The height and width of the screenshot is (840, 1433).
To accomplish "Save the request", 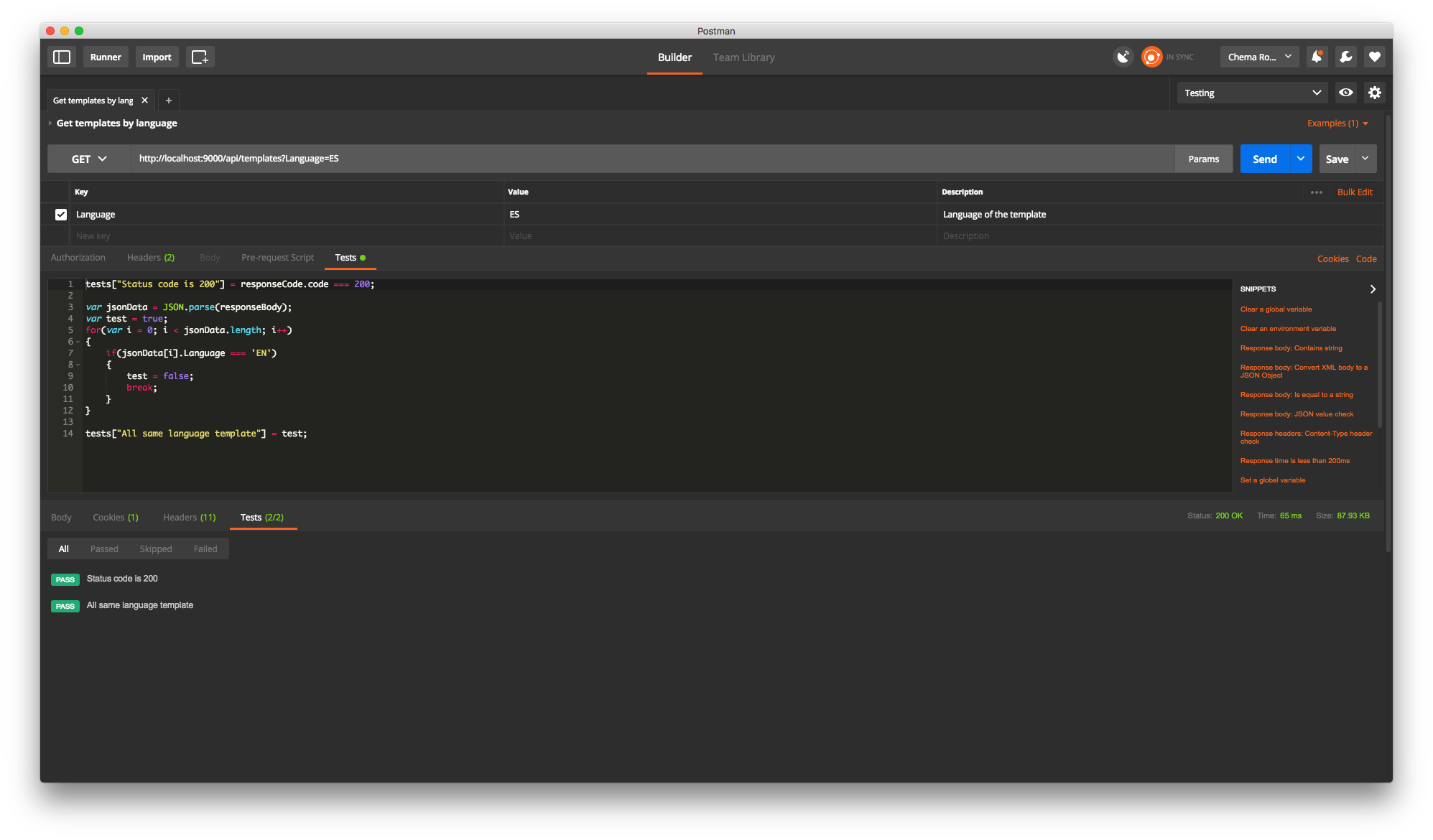I will click(x=1337, y=159).
